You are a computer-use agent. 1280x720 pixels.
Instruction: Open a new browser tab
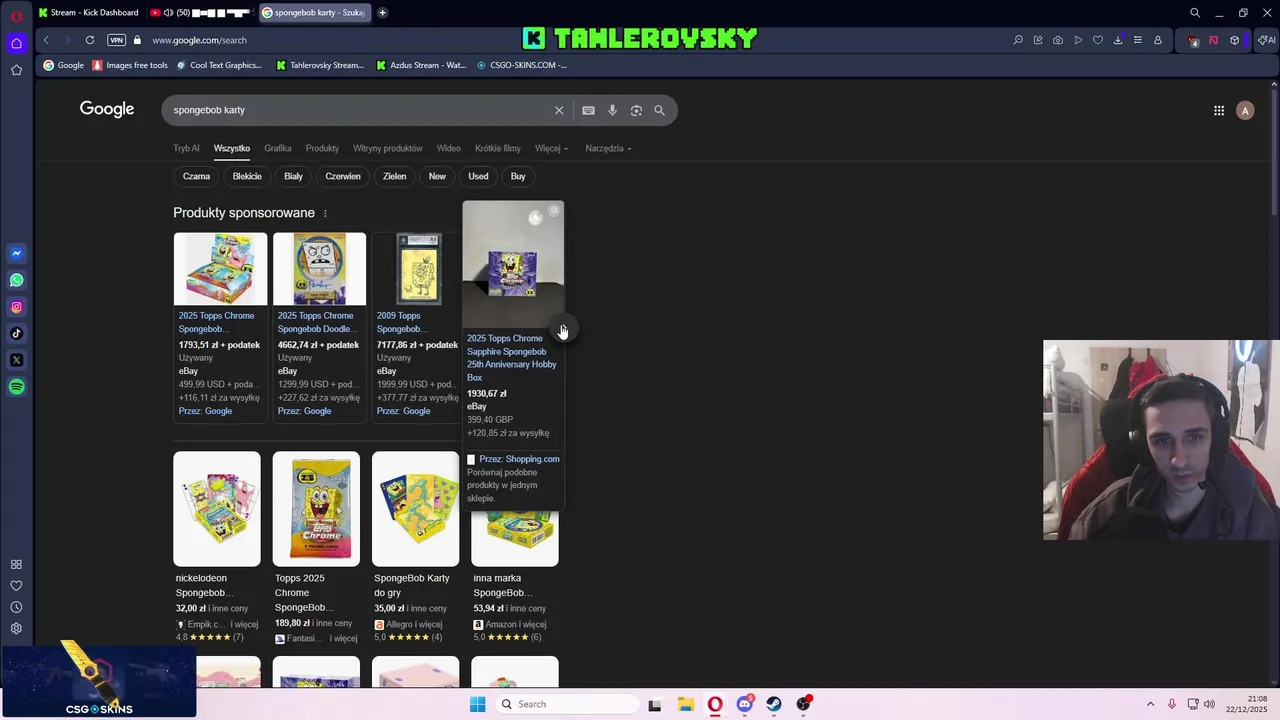tap(382, 13)
